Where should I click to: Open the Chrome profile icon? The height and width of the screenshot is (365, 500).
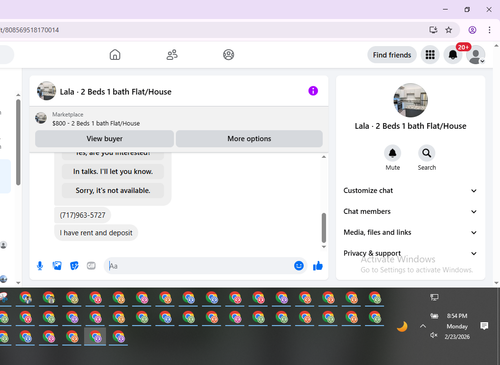[472, 30]
